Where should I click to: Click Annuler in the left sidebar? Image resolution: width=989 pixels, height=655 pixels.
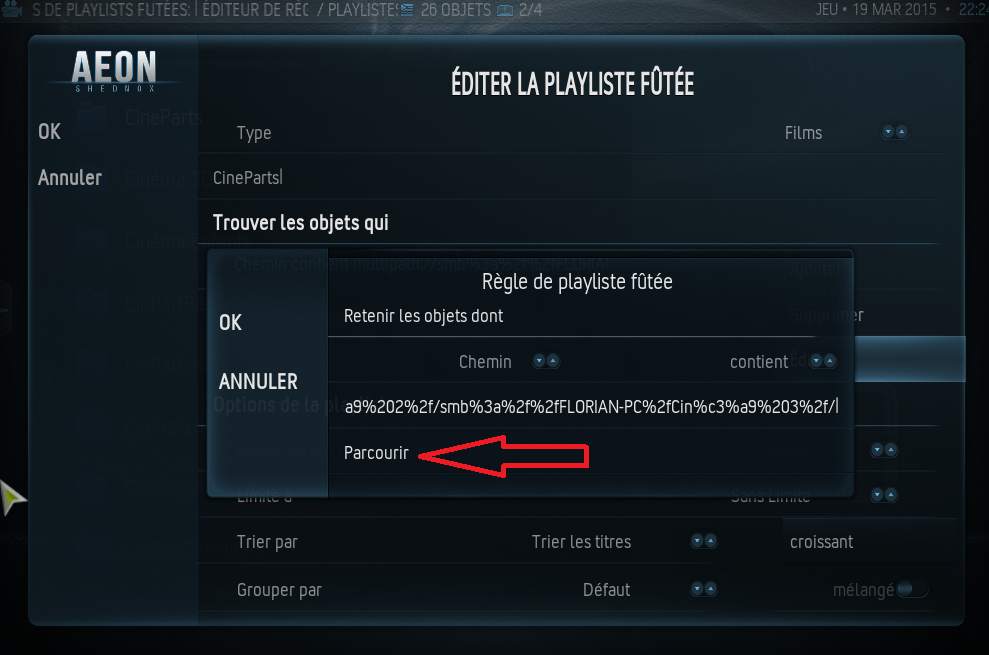coord(69,178)
